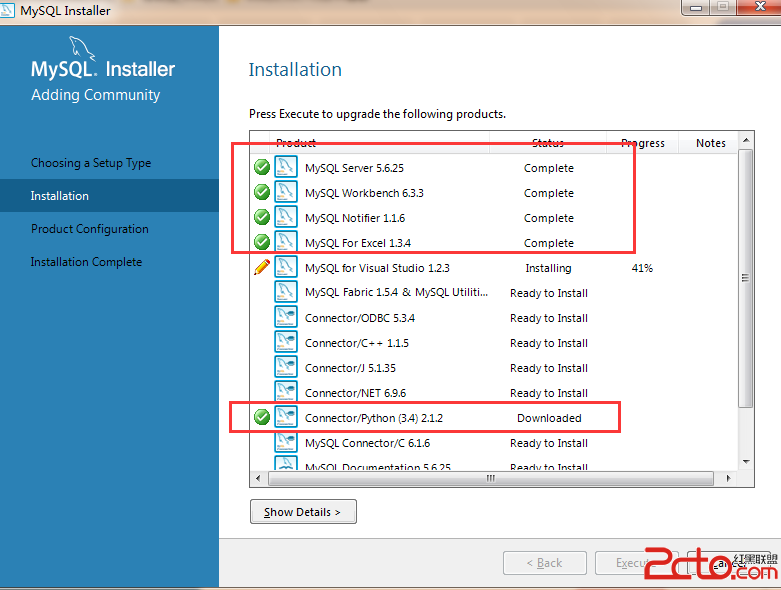Click the Installing status text
This screenshot has width=781, height=590.
pyautogui.click(x=548, y=268)
